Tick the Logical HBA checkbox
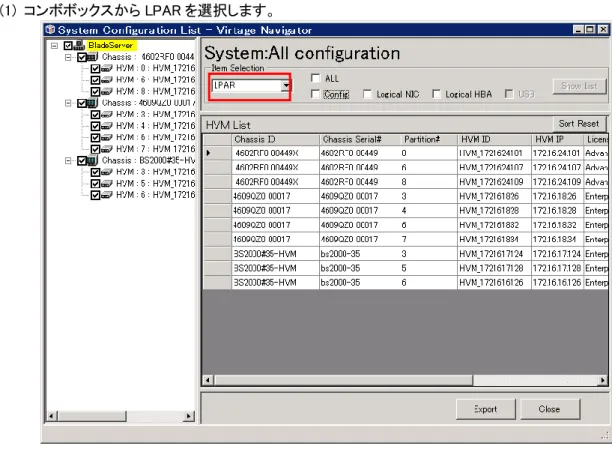 click(436, 94)
